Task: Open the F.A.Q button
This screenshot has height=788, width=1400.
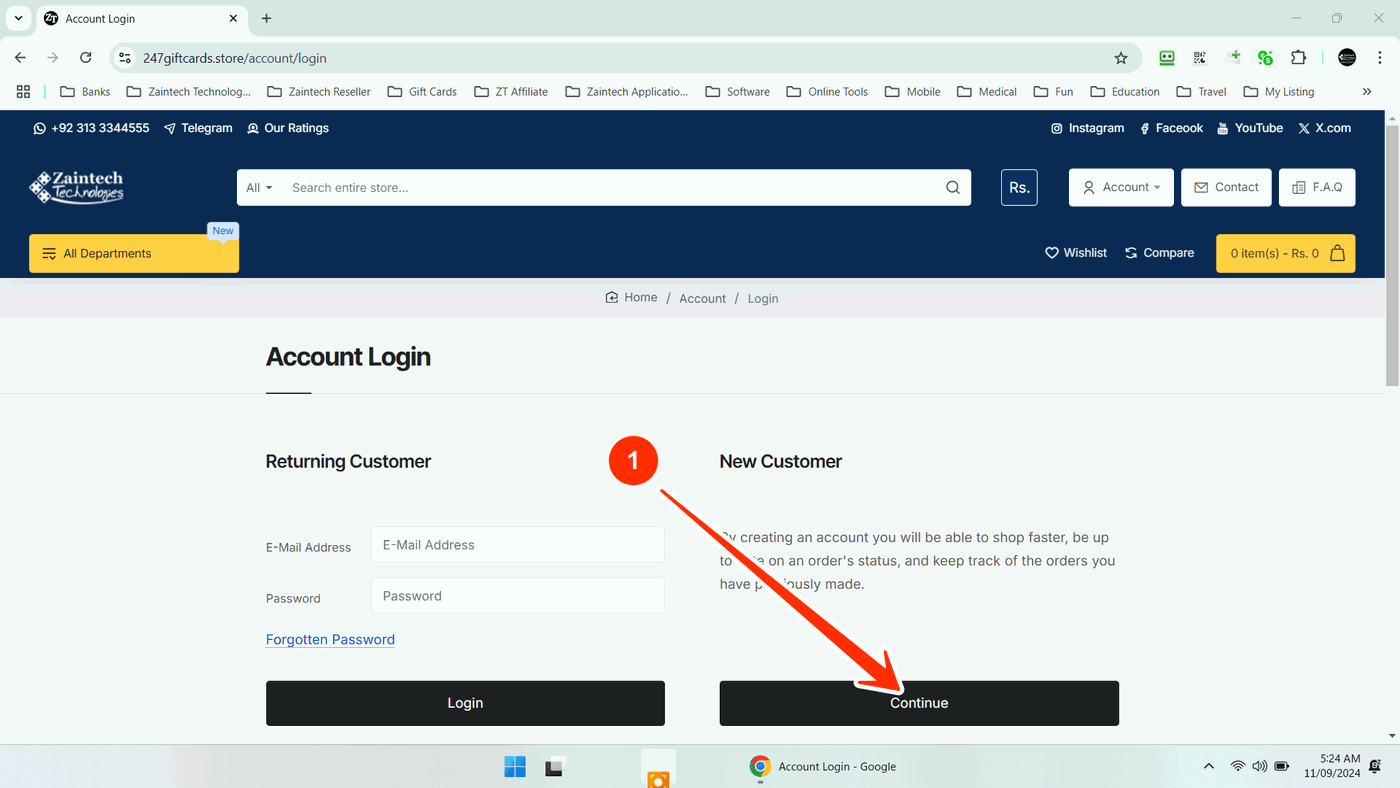Action: point(1317,188)
